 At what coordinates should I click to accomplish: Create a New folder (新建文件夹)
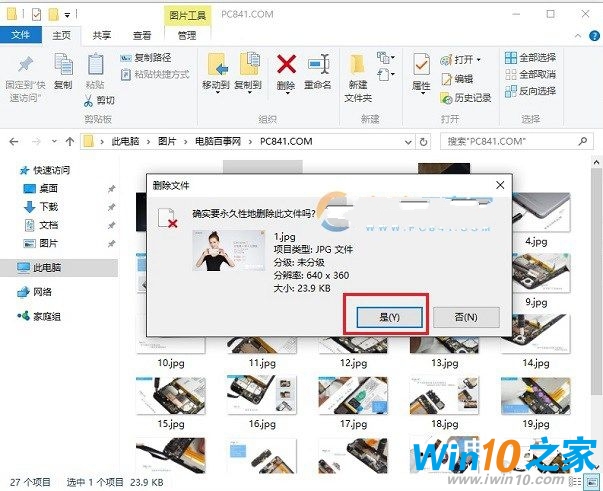click(358, 78)
